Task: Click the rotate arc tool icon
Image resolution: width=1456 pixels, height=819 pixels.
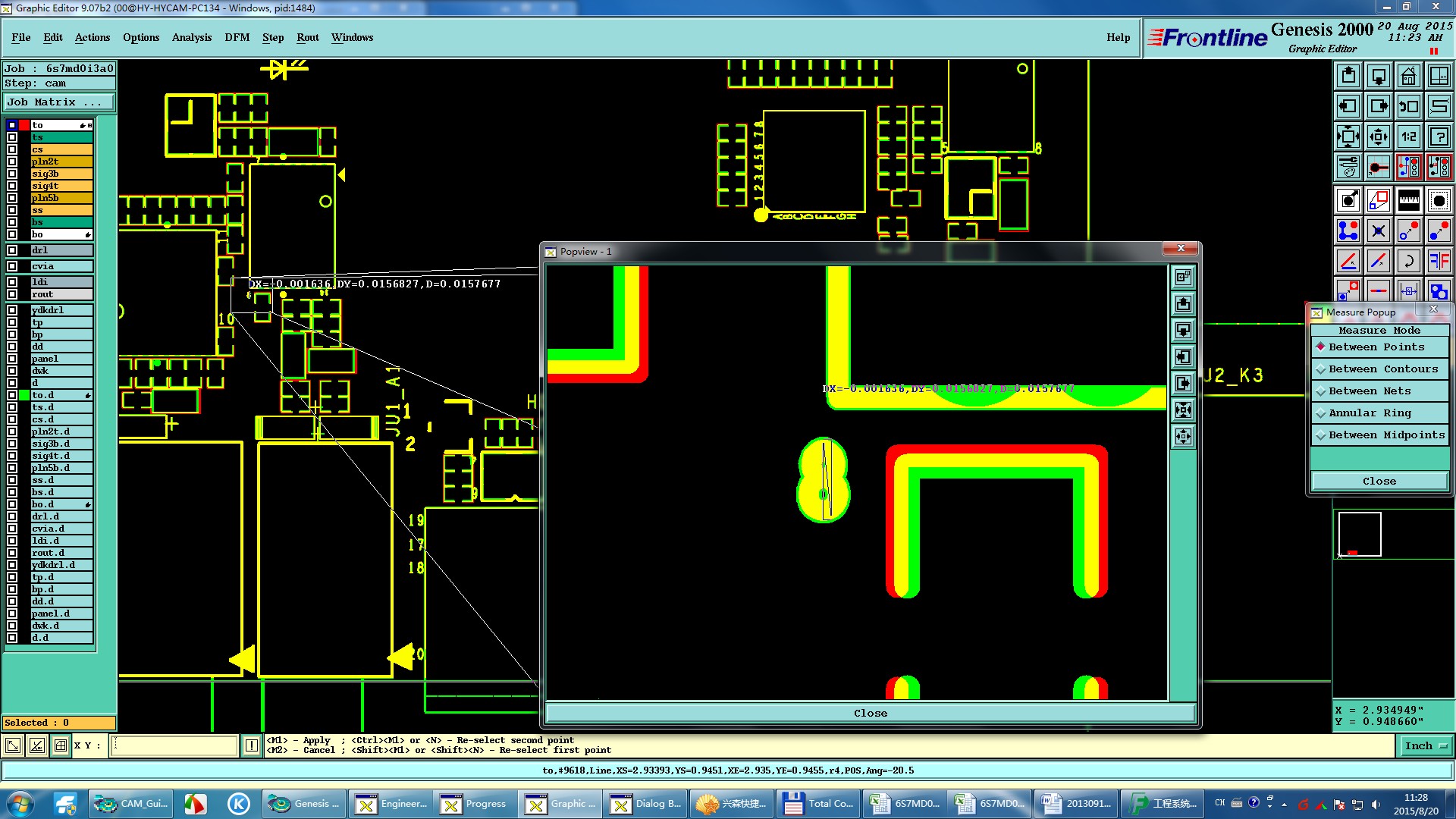Action: click(x=1408, y=262)
